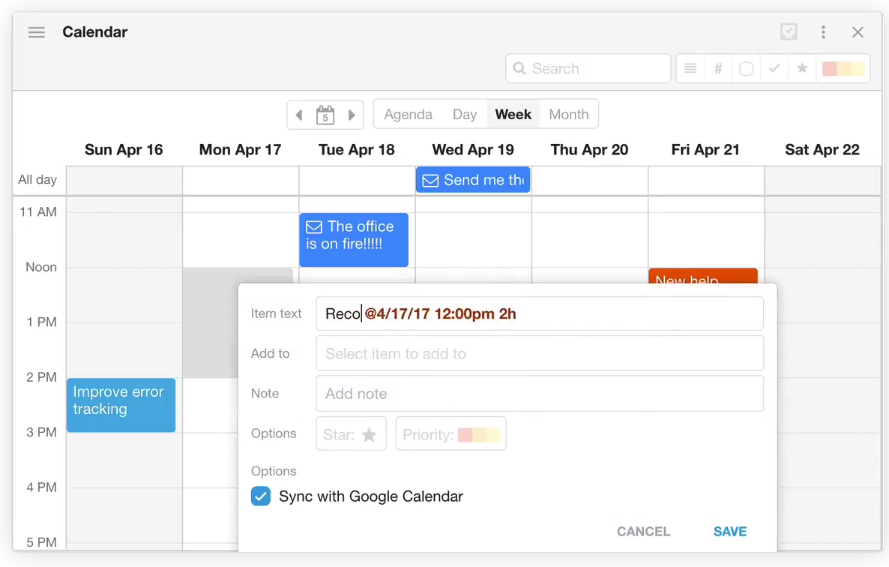The image size is (889, 567).
Task: Toggle the hashtag tag filter
Action: pyautogui.click(x=718, y=69)
